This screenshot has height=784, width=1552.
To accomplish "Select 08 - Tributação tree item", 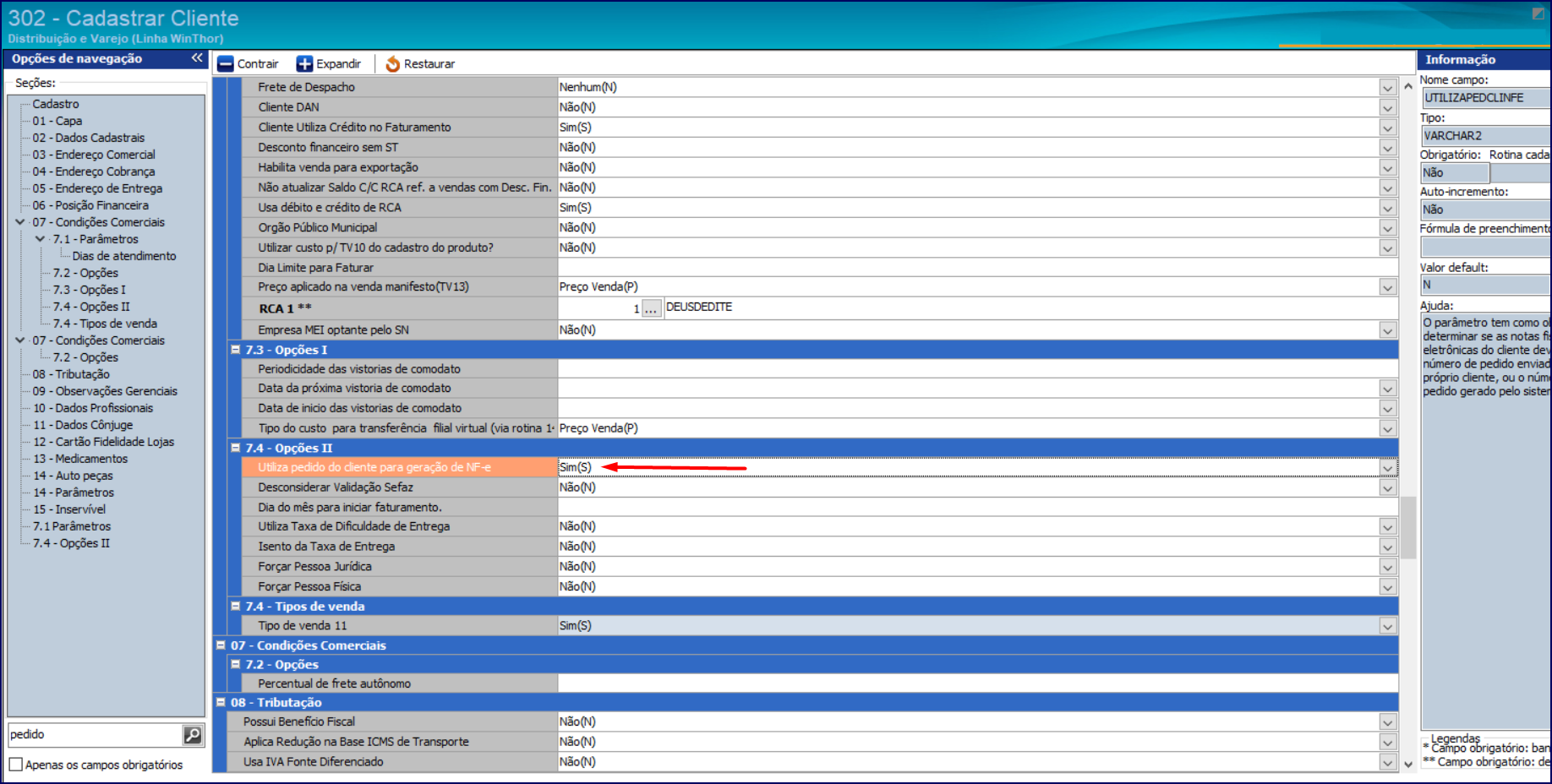I will pyautogui.click(x=71, y=374).
